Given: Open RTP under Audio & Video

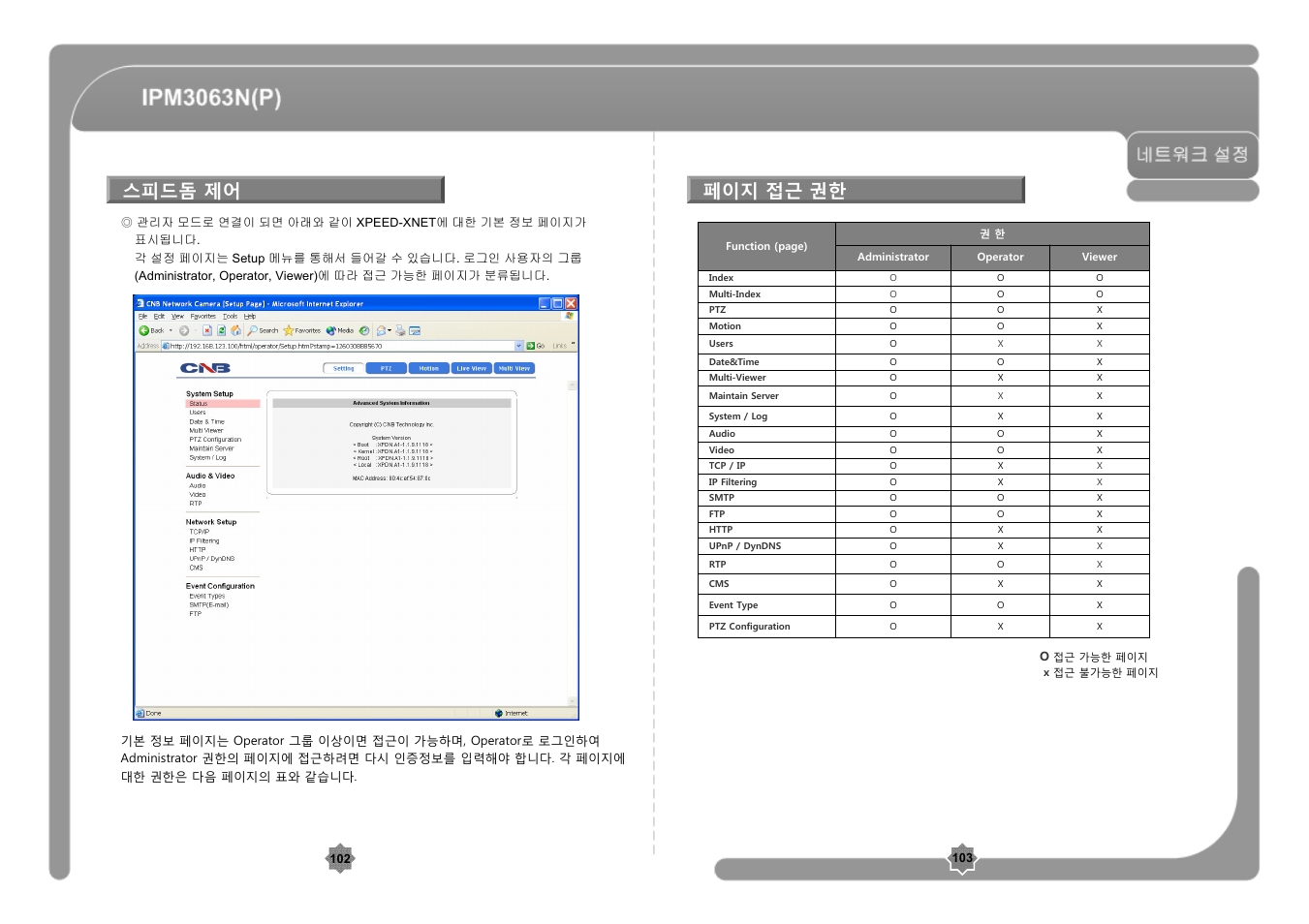Looking at the screenshot, I should point(196,504).
